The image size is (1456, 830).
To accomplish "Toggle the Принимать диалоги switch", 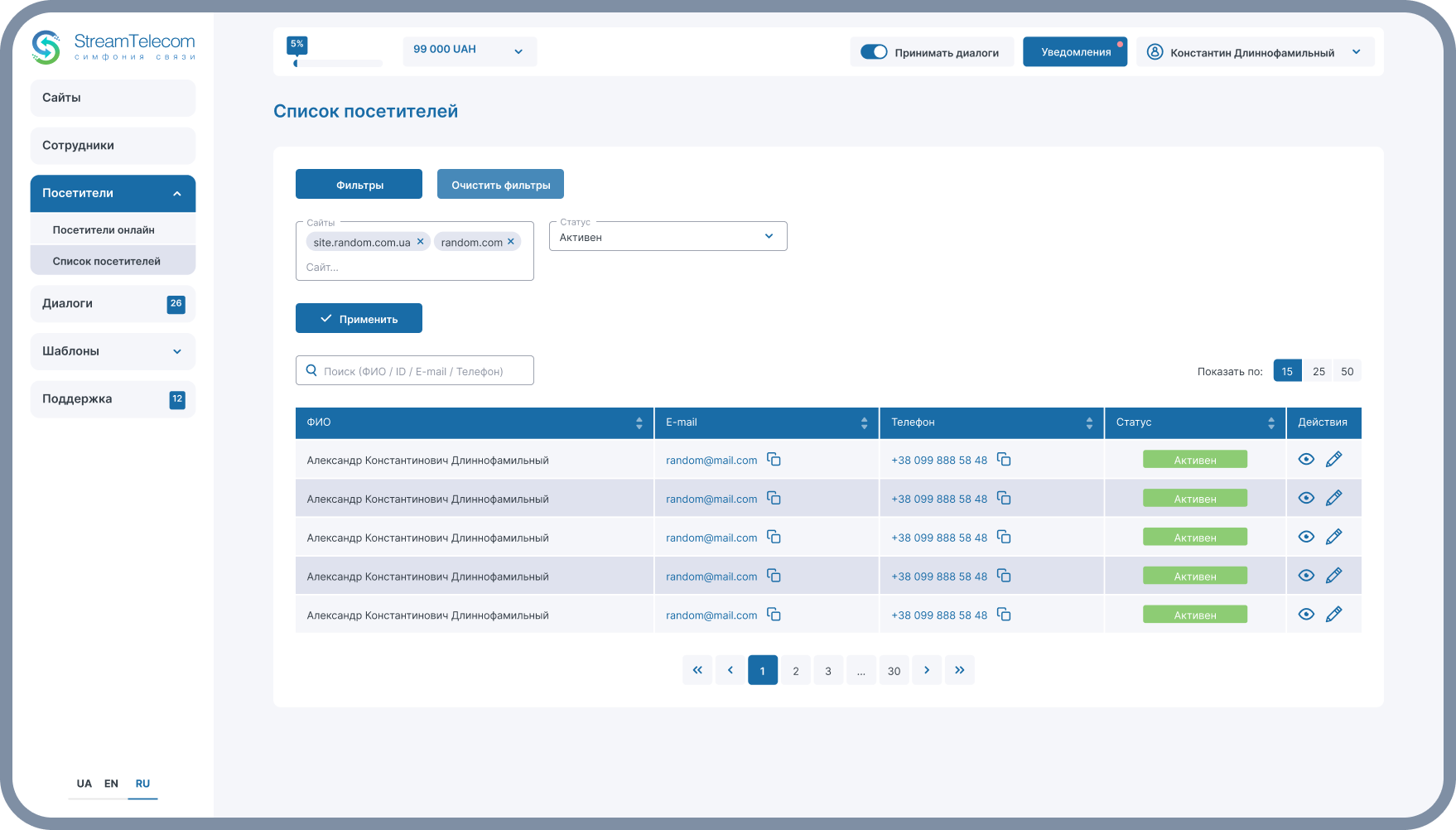I will tap(874, 52).
